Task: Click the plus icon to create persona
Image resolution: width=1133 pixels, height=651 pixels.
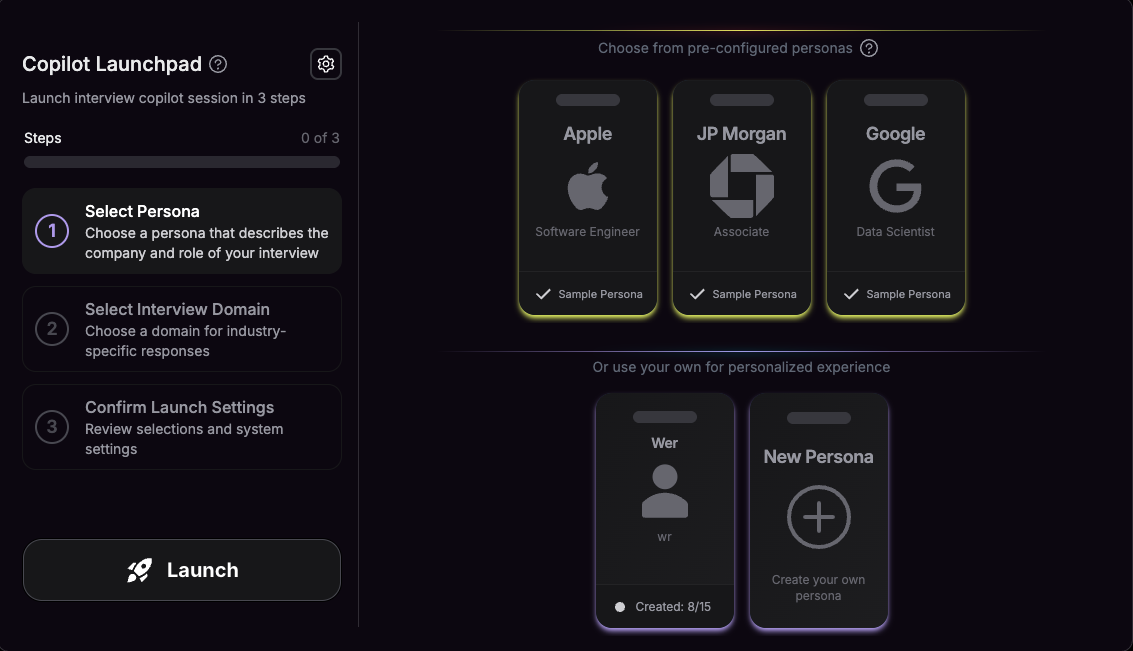Action: coord(819,517)
